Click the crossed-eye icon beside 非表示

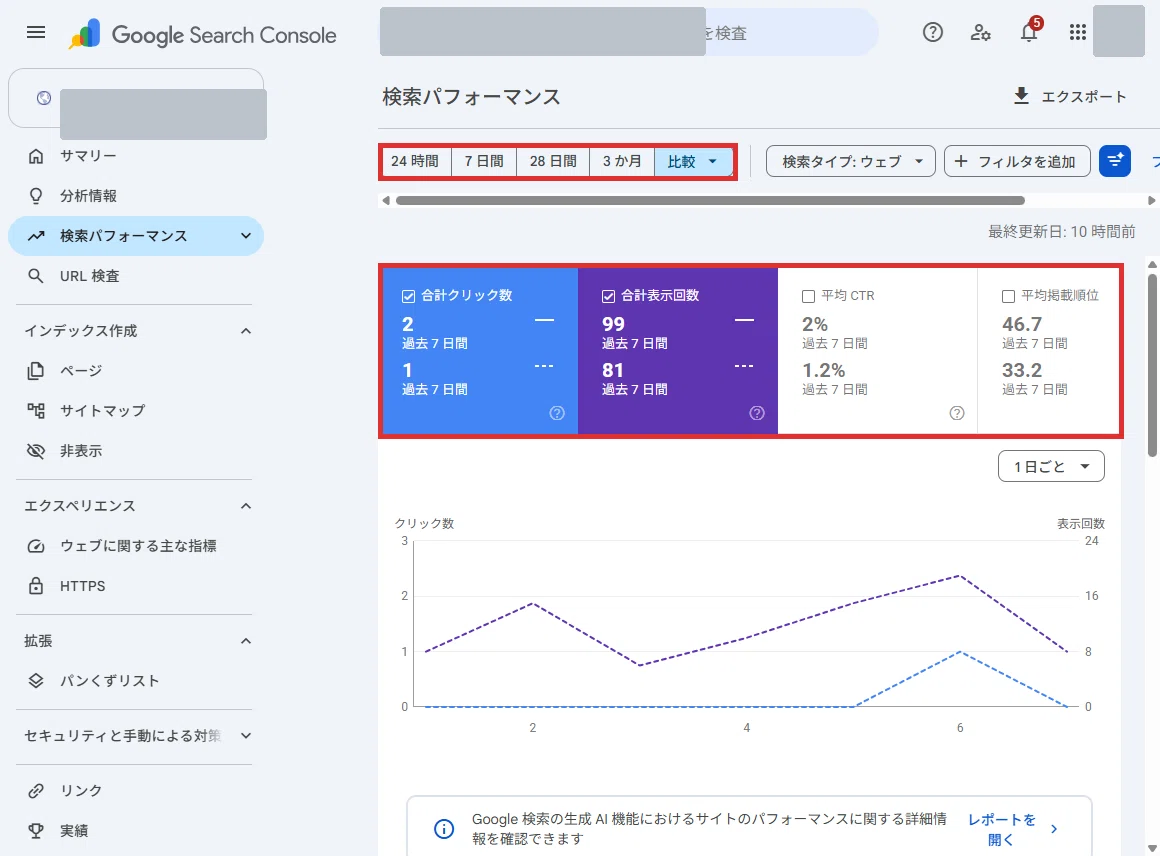pos(36,451)
